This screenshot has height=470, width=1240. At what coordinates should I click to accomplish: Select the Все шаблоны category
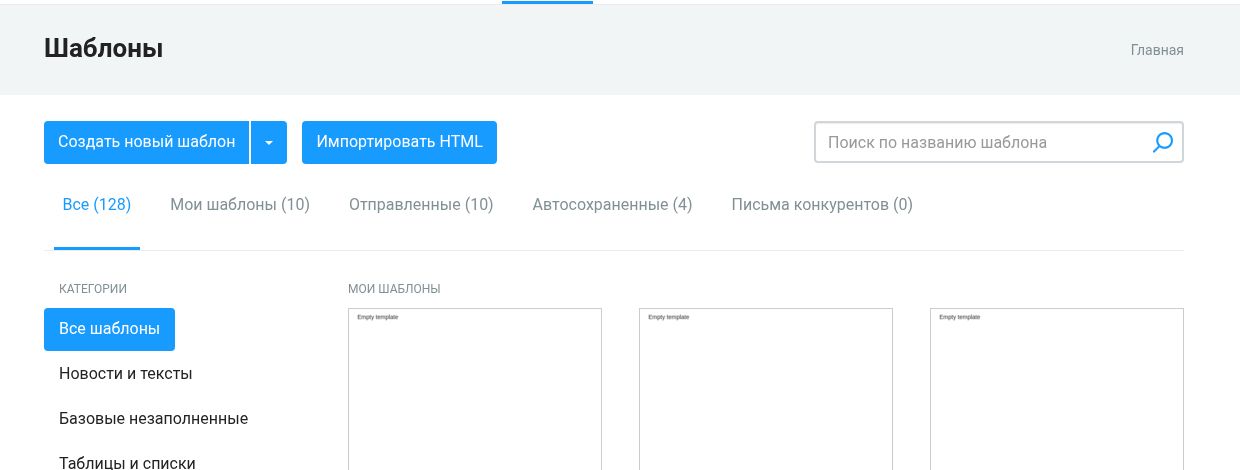[109, 329]
